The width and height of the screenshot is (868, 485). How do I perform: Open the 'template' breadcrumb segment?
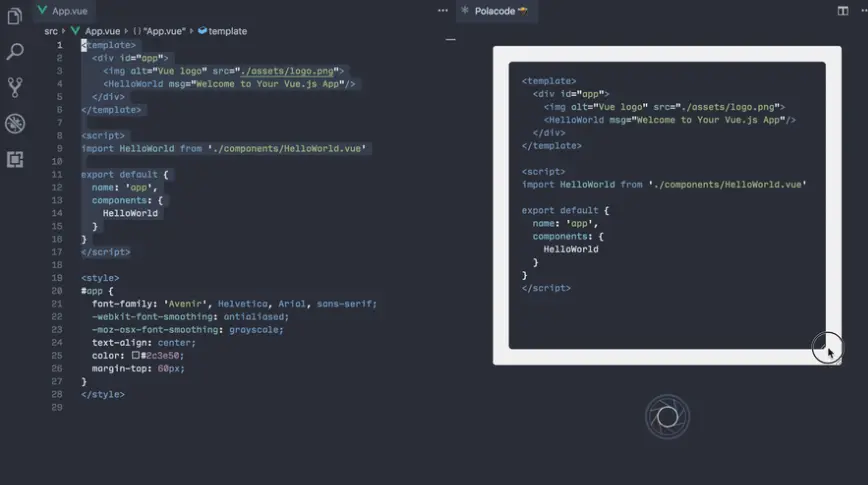228,31
